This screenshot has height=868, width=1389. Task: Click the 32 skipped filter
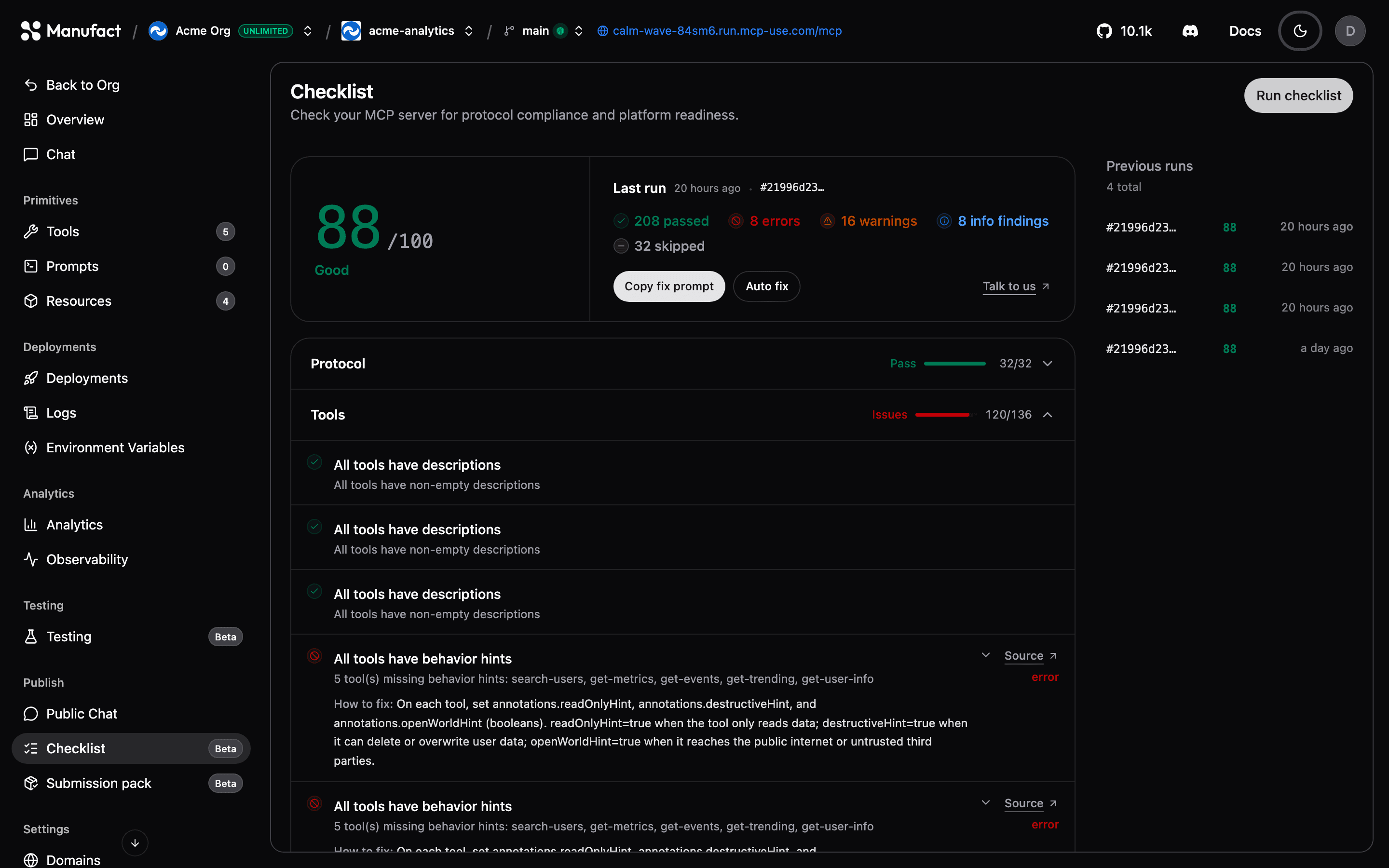(659, 246)
